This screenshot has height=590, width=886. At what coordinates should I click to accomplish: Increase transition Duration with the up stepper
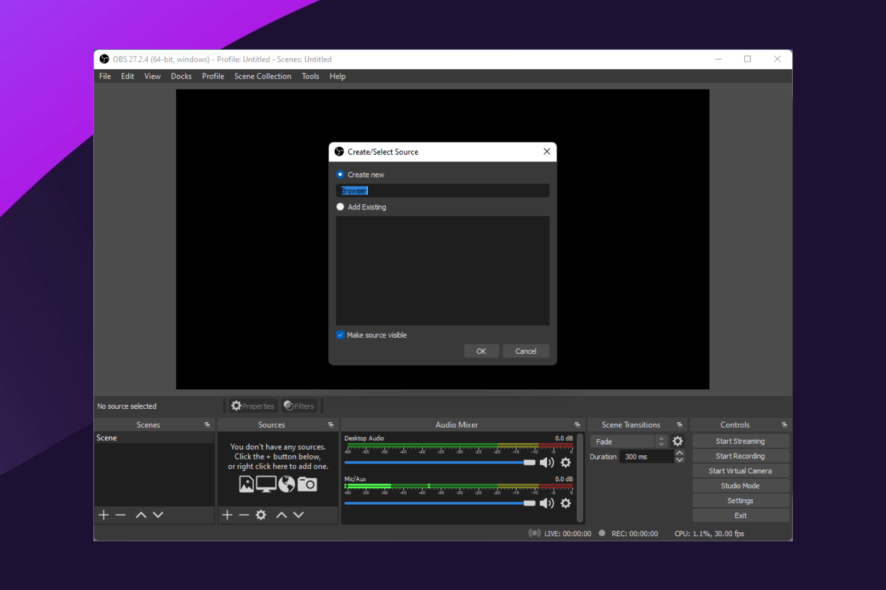pyautogui.click(x=679, y=451)
